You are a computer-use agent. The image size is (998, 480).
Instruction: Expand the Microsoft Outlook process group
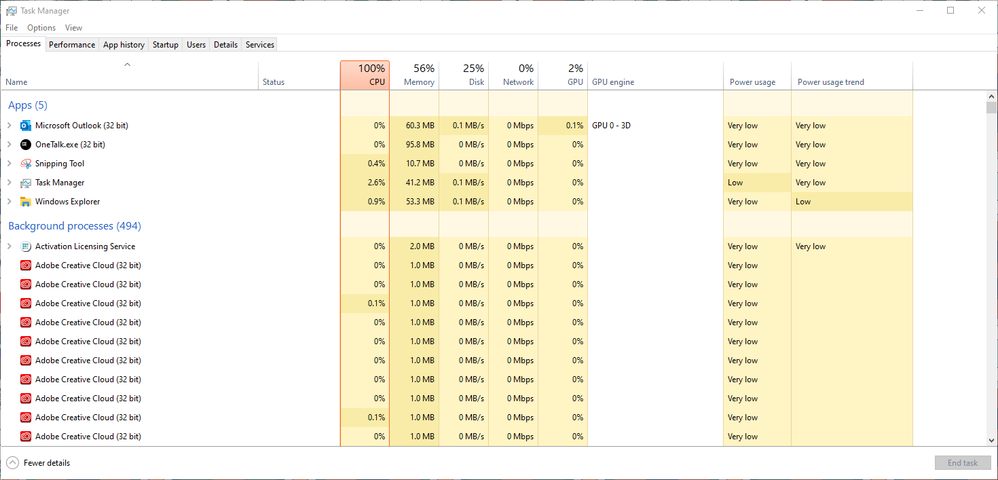pos(9,126)
